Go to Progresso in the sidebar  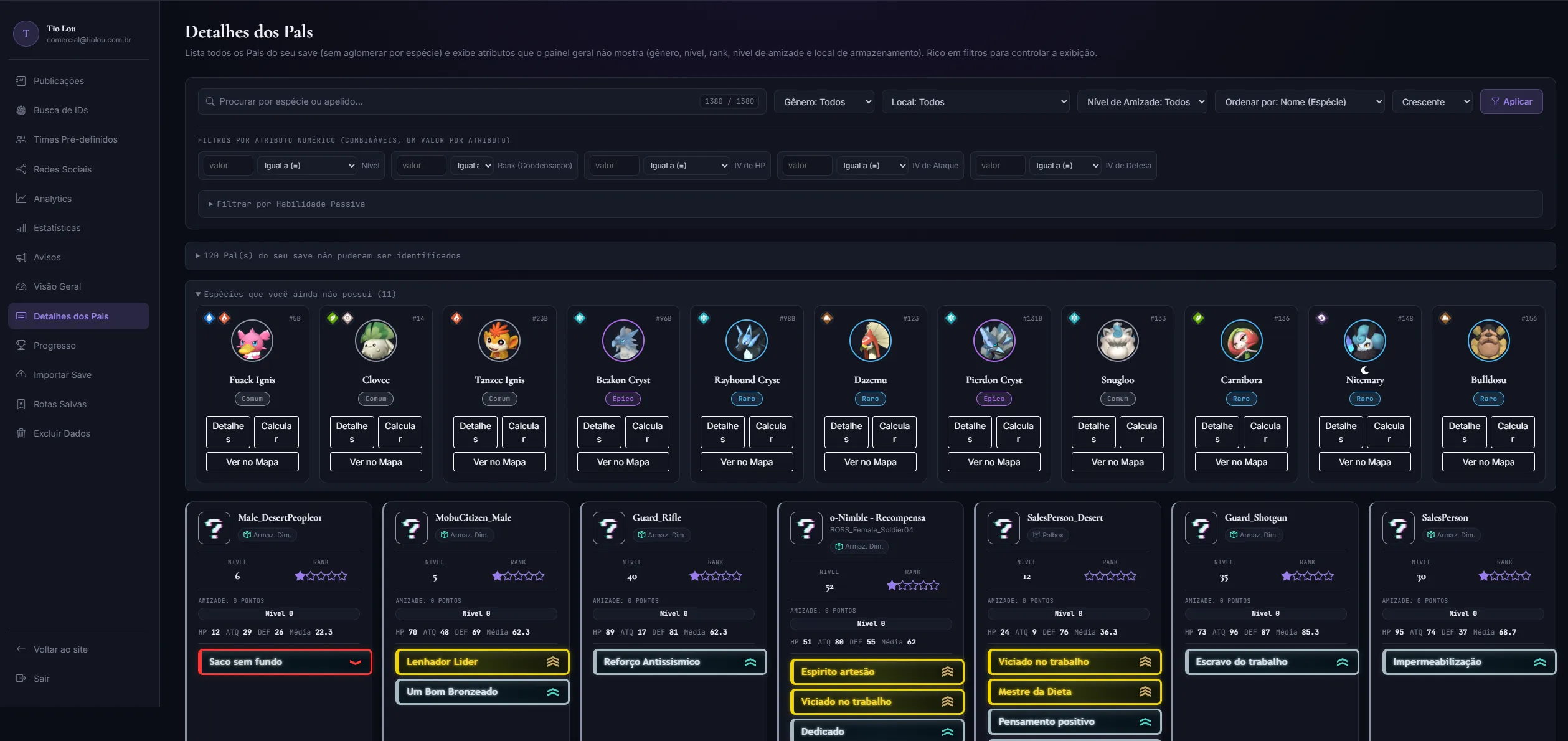[x=78, y=345]
